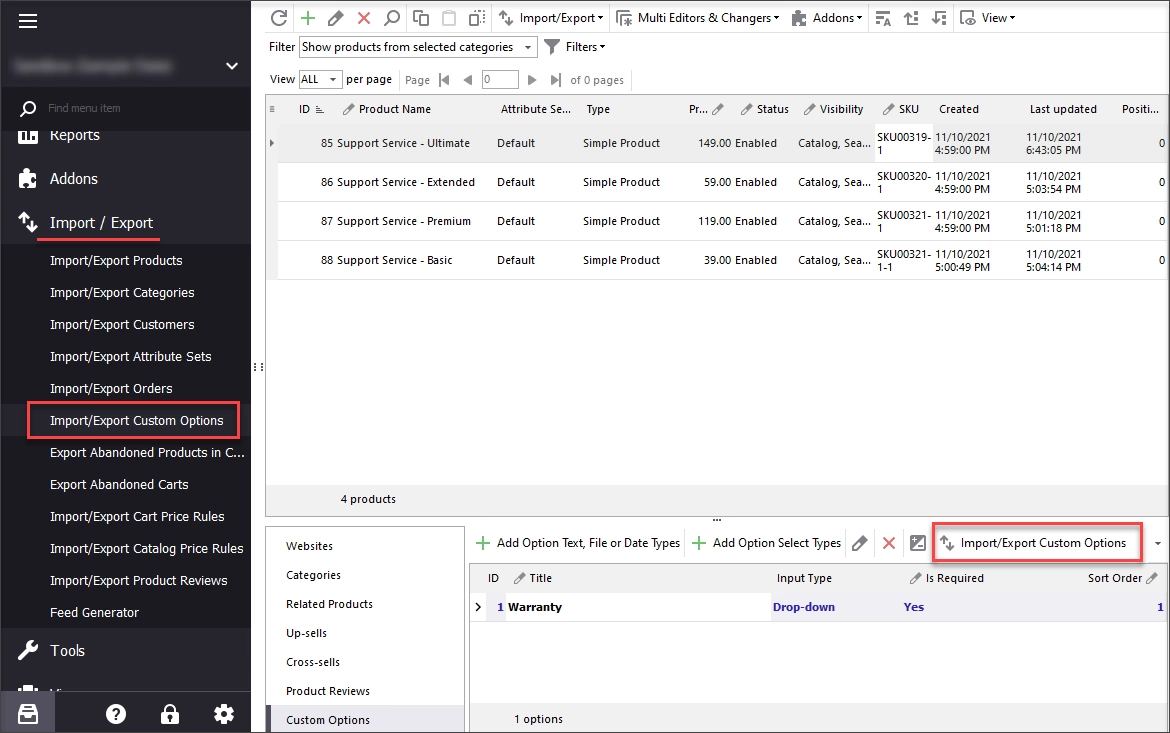
Task: Copy selected product icon
Action: coord(421,18)
